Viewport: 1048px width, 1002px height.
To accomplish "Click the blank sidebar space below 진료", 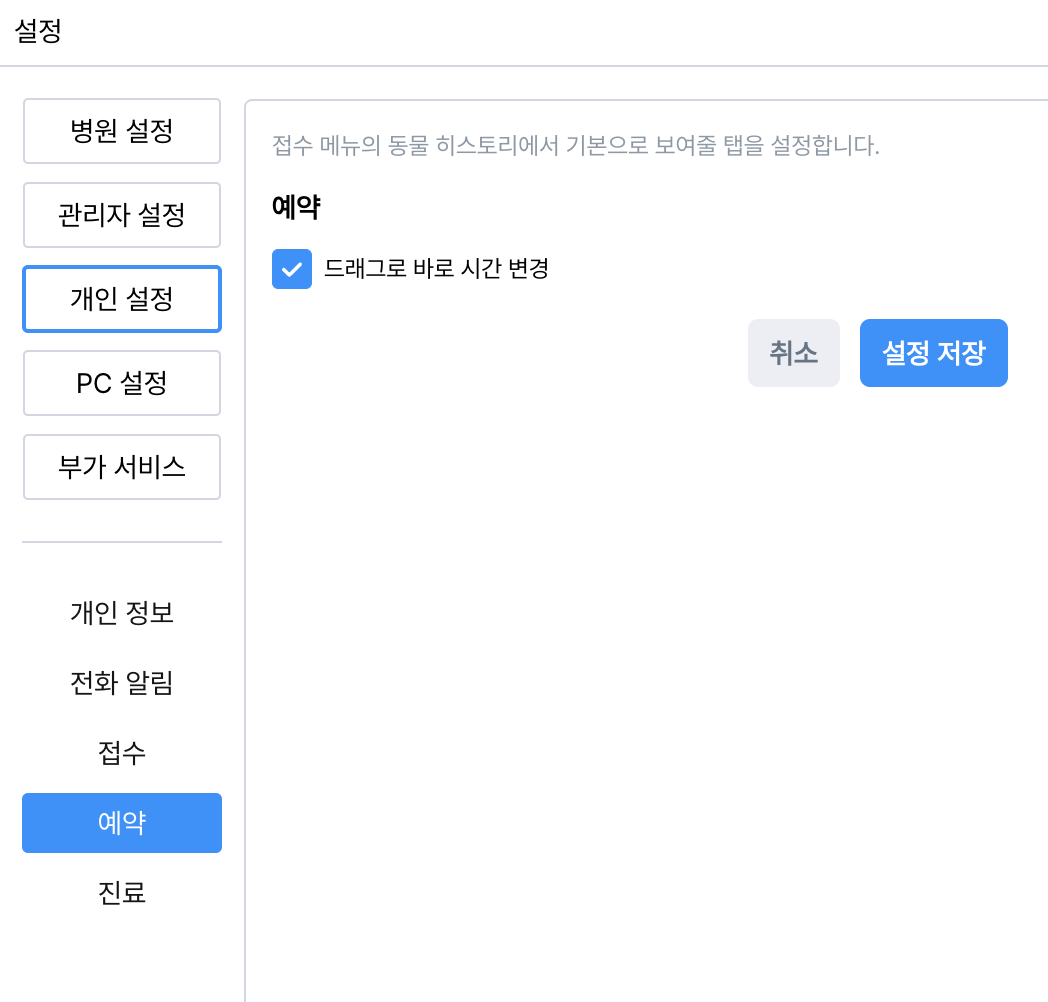I will point(121,960).
